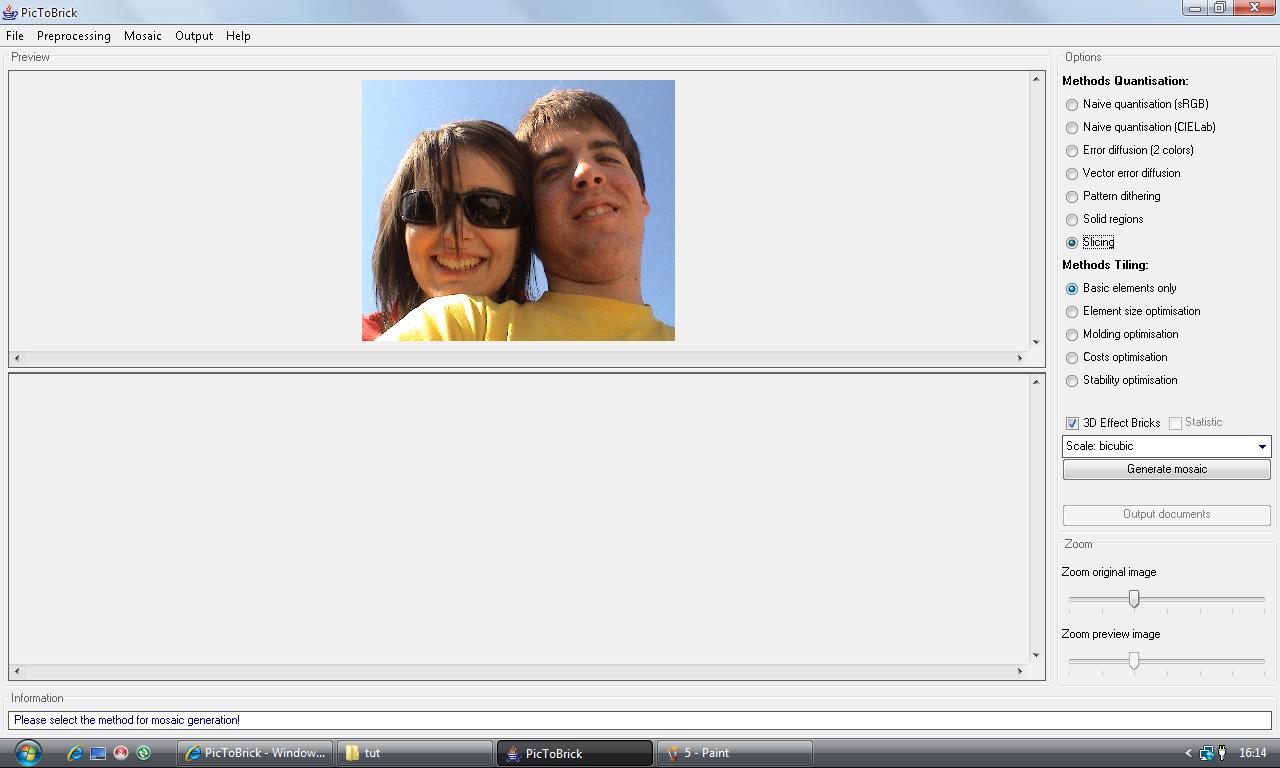The height and width of the screenshot is (768, 1280).
Task: Show hidden system tray icons arrow
Action: pos(1188,753)
